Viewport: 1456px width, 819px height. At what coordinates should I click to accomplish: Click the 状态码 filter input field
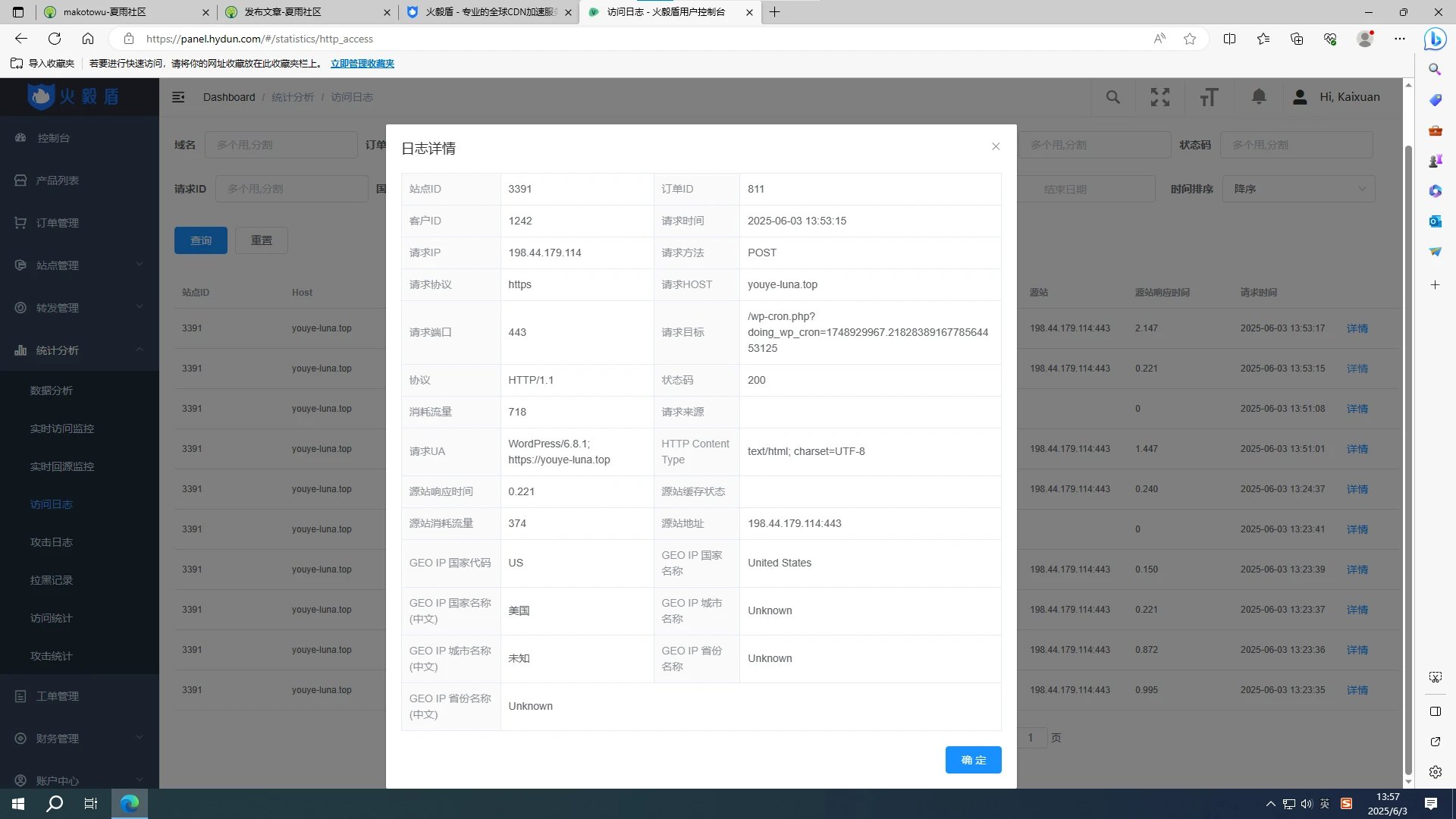click(1296, 145)
